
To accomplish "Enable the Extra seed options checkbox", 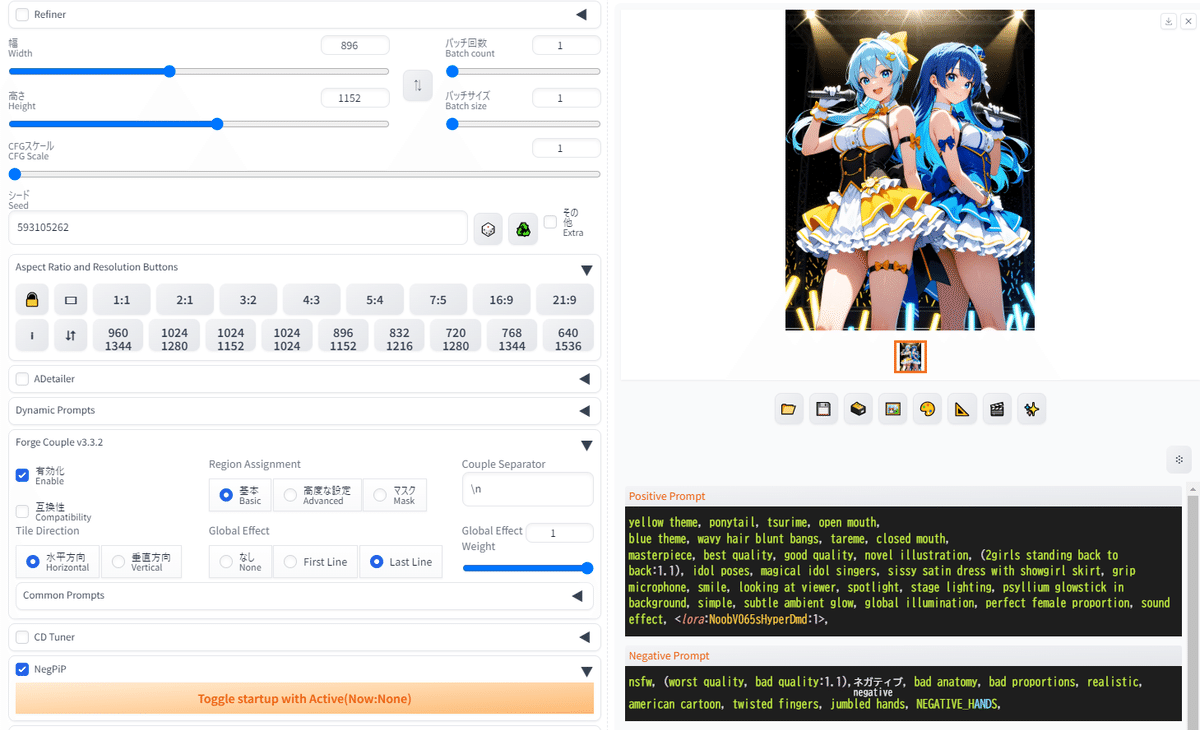I will [549, 222].
